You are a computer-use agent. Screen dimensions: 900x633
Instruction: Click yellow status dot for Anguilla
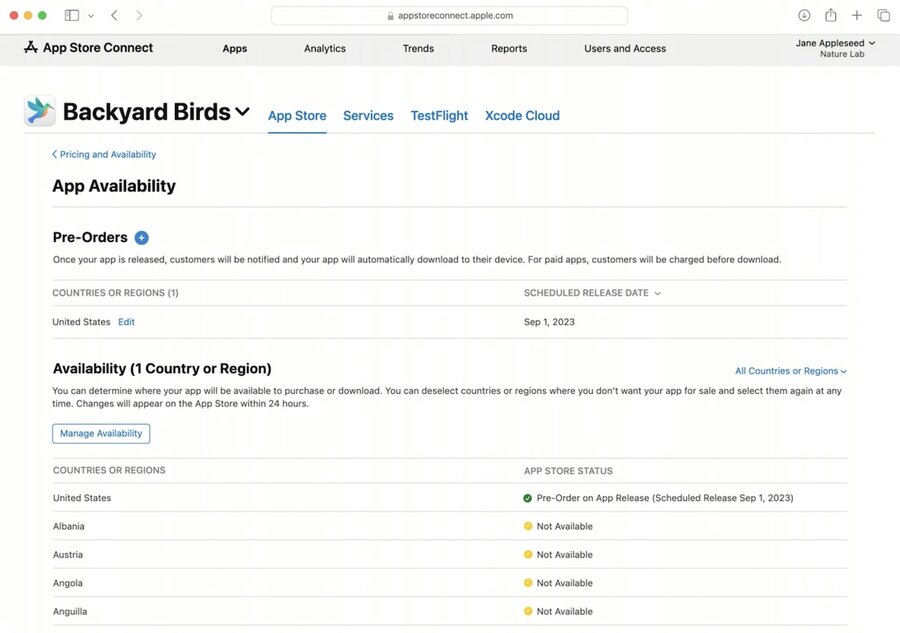tap(528, 611)
